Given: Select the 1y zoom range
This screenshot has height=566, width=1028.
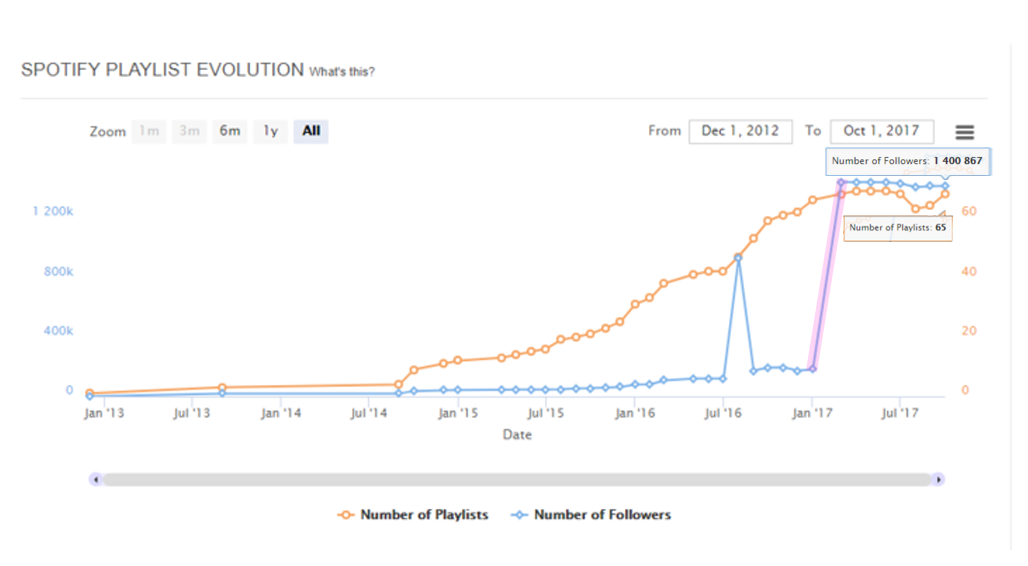Looking at the screenshot, I should click(x=270, y=131).
